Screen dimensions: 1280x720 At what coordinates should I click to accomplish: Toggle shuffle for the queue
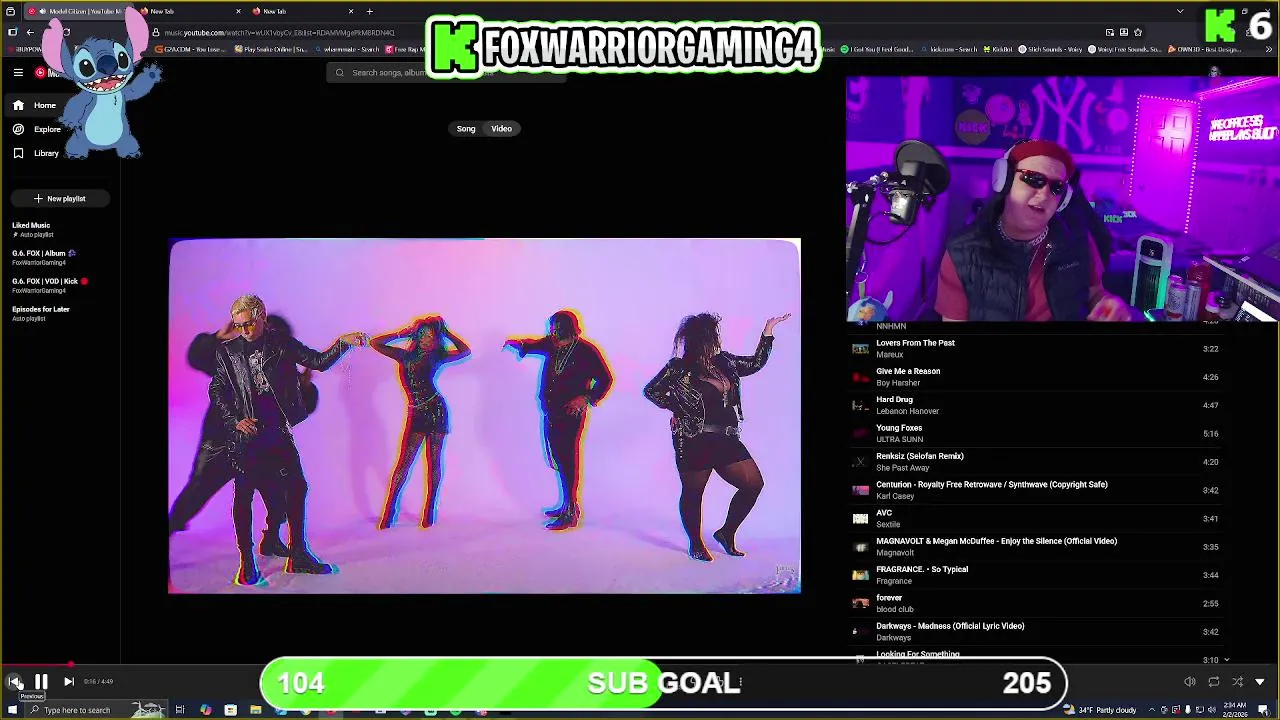click(x=1237, y=682)
